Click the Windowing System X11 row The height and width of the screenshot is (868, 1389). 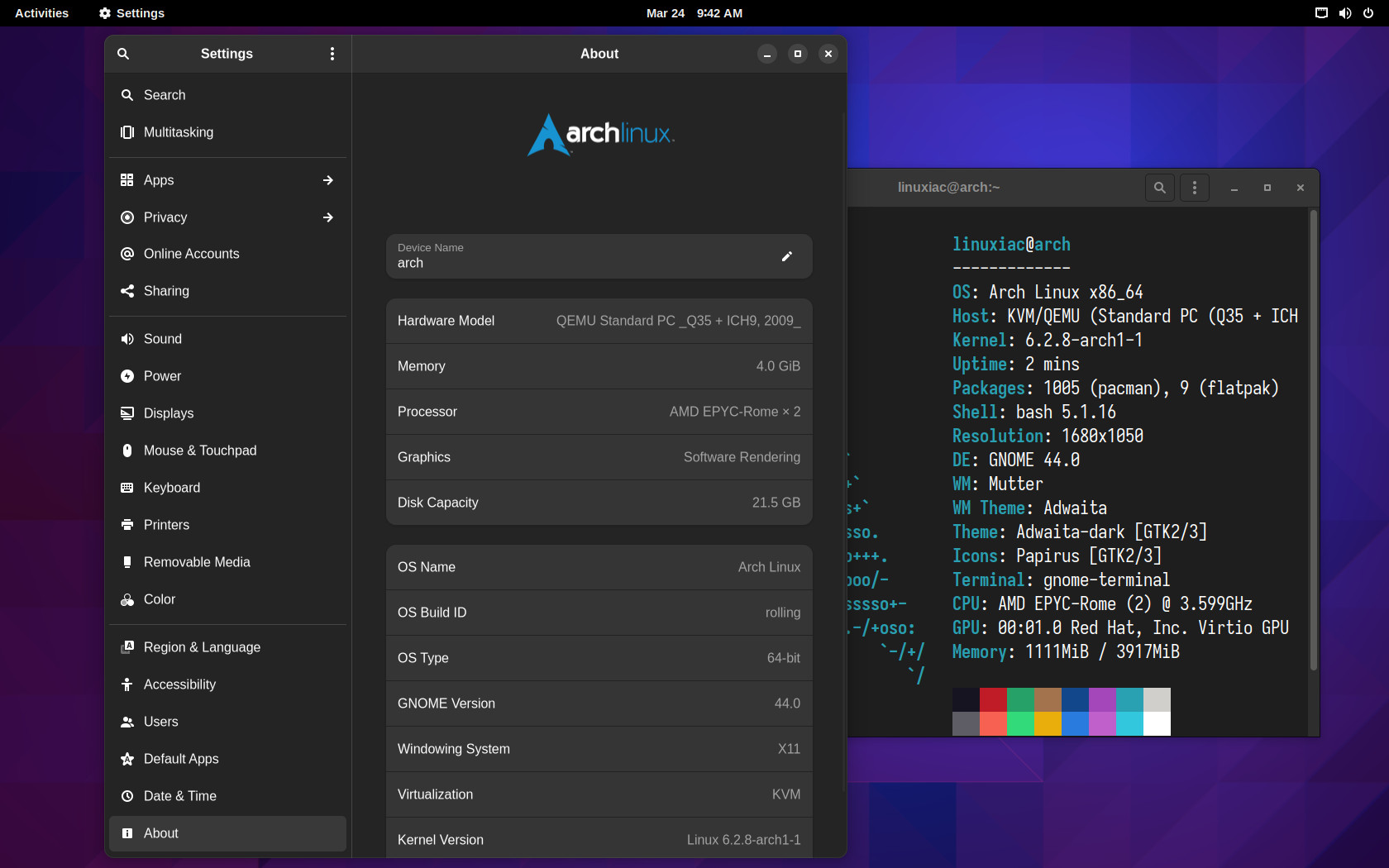[x=599, y=749]
